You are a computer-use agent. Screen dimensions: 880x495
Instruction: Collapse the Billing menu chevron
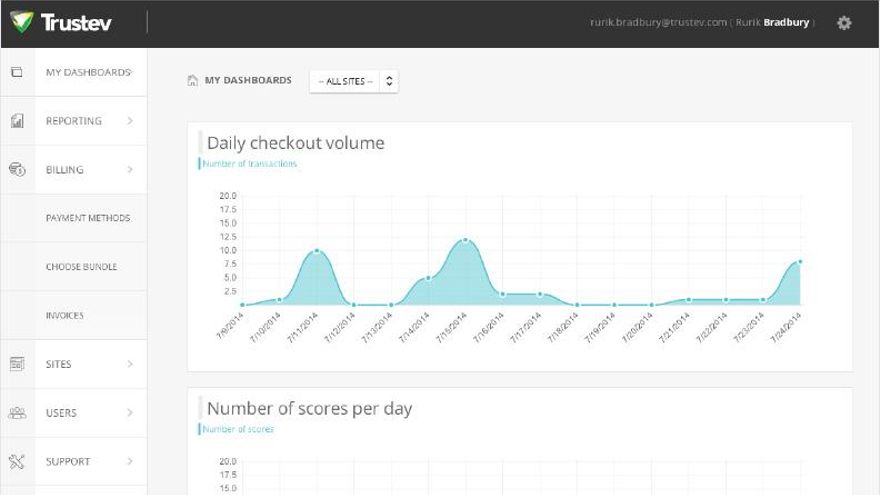click(130, 170)
